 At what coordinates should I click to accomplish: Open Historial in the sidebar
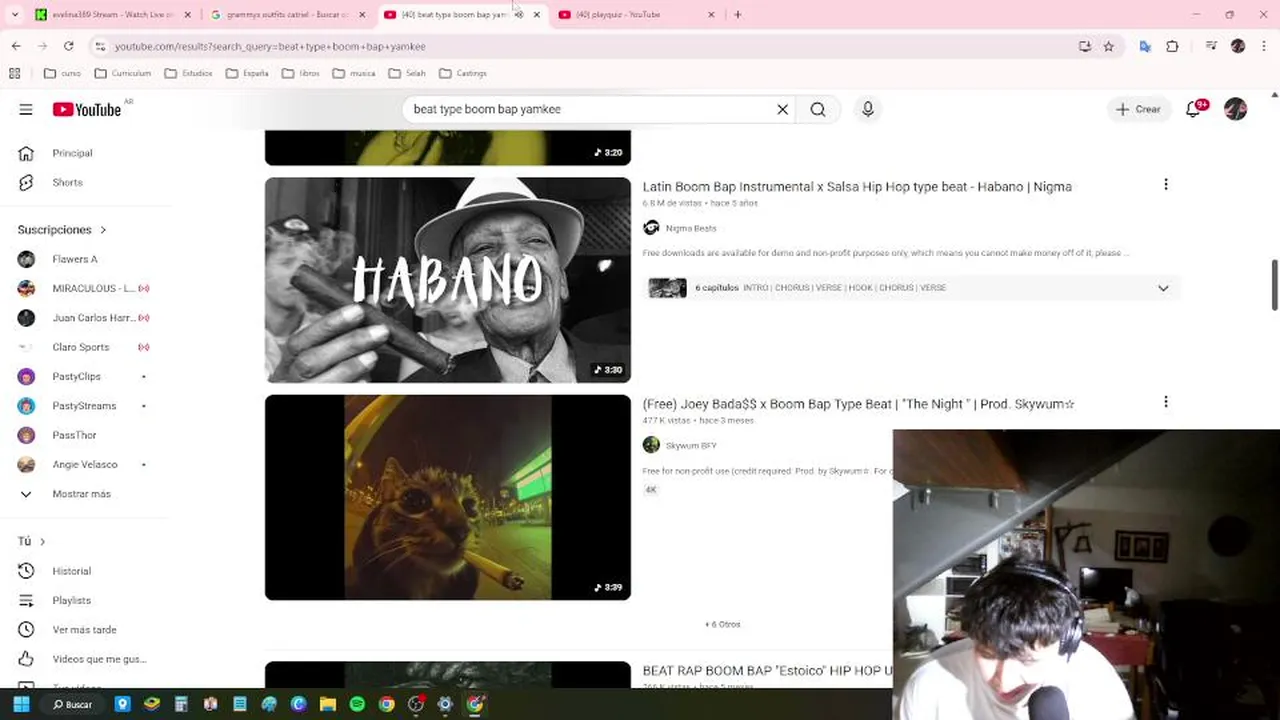pyautogui.click(x=71, y=571)
